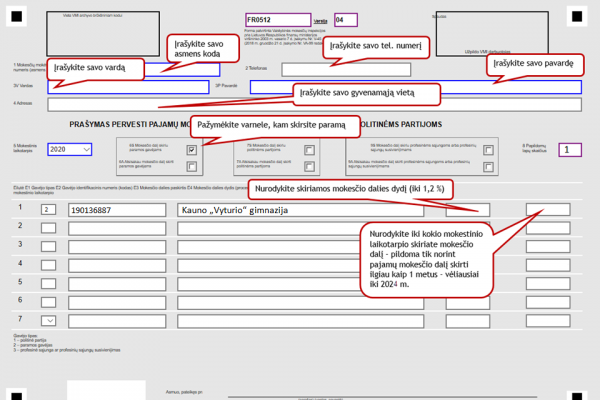Viewport: 600px width, 400px height.
Task: Tick the 7S politinėms partijoms checkbox
Action: click(309, 150)
